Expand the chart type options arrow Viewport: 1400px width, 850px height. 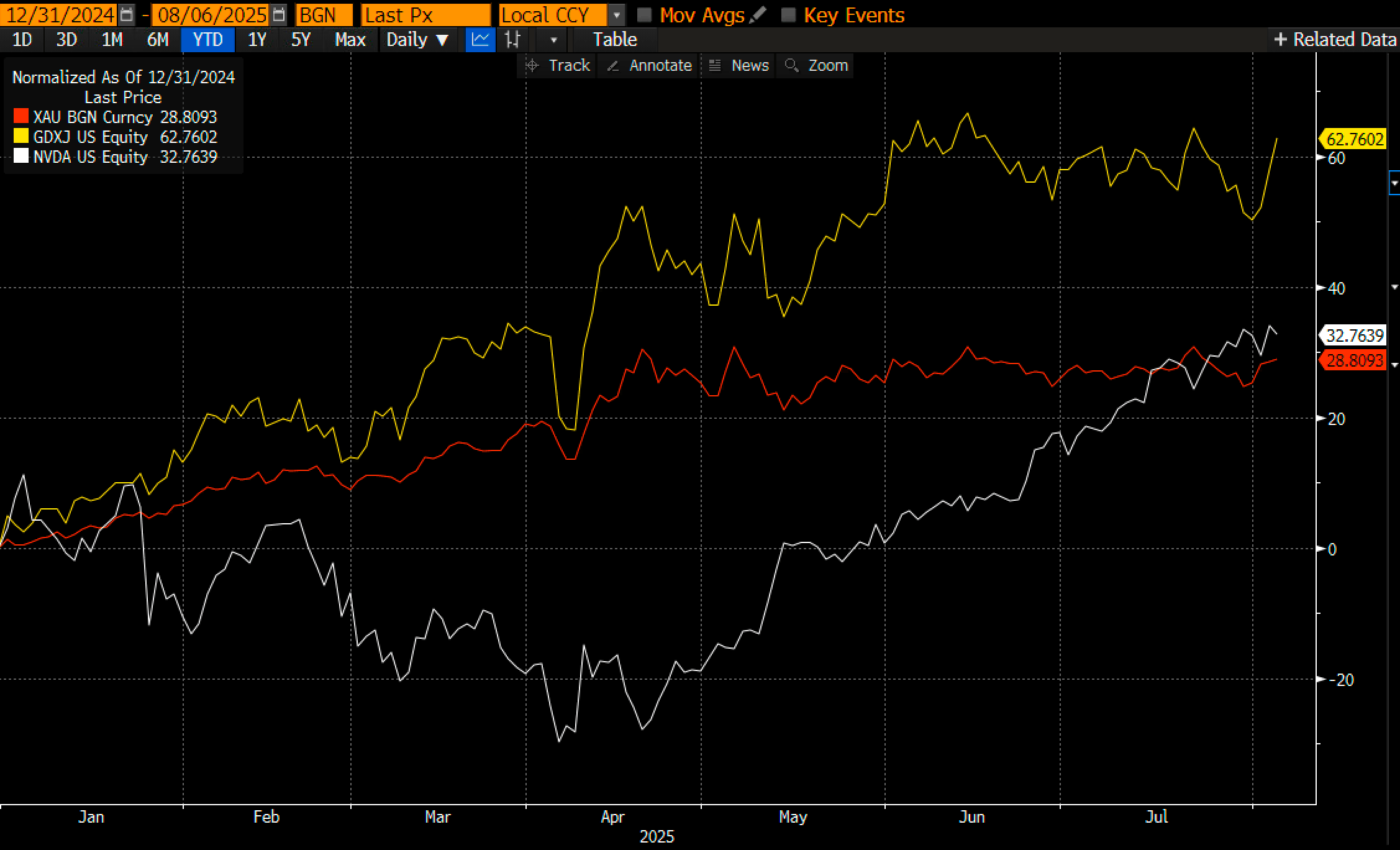(x=553, y=40)
